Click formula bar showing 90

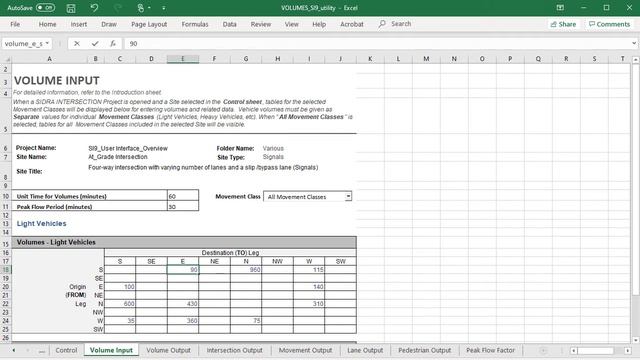tap(378, 43)
